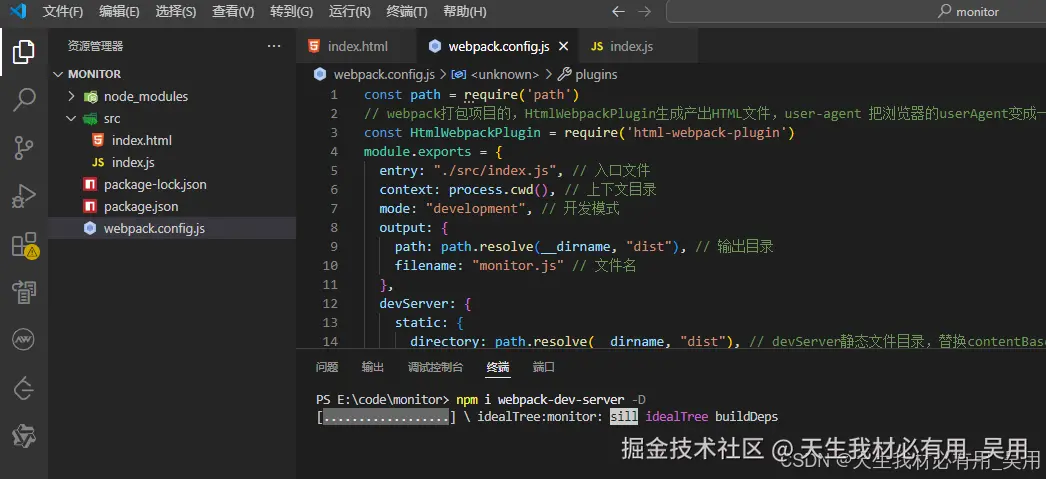Screen dimensions: 1046x479
Task: Open package.json in explorer
Action: 172,206
